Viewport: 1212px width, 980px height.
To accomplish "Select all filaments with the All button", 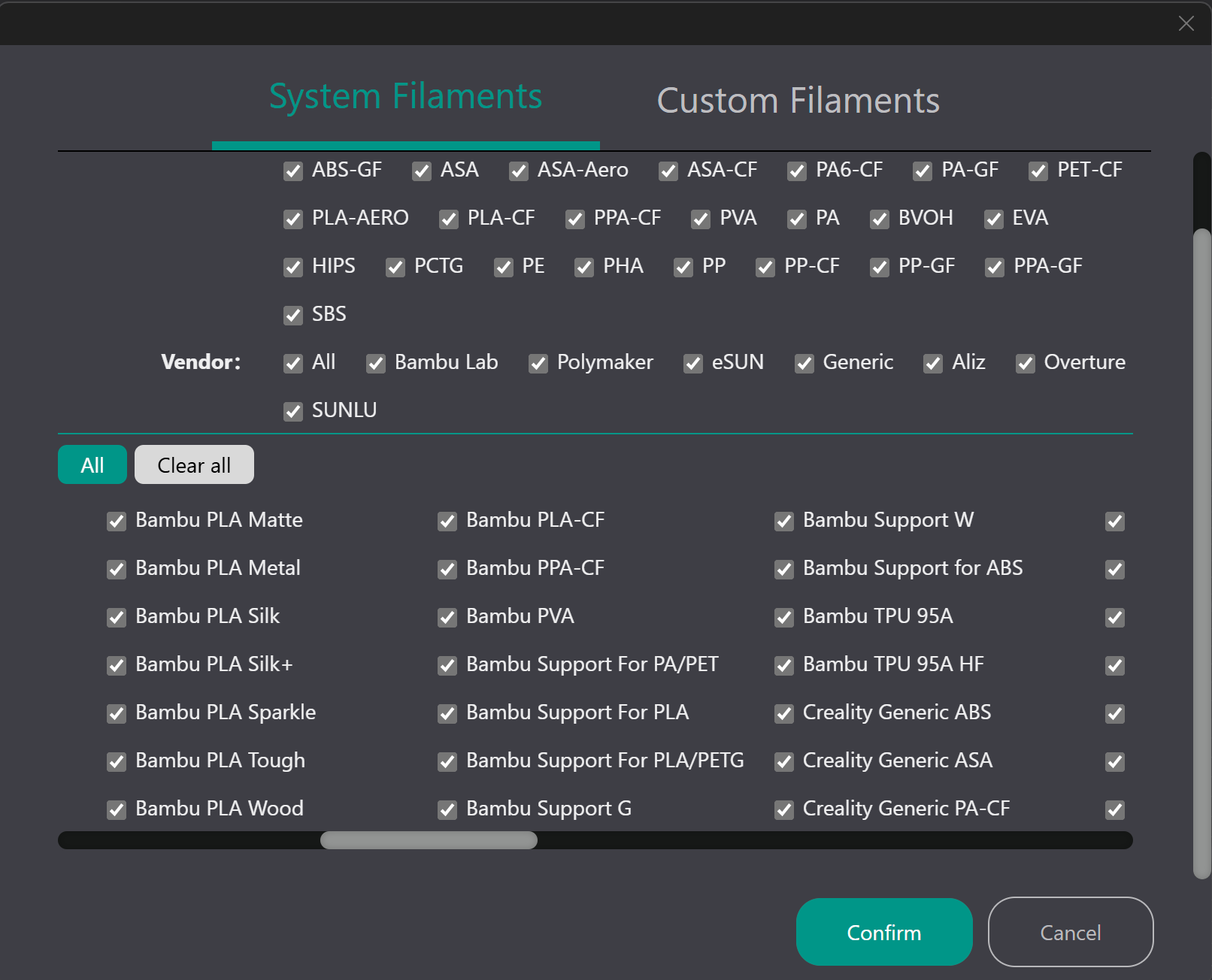I will [92, 464].
